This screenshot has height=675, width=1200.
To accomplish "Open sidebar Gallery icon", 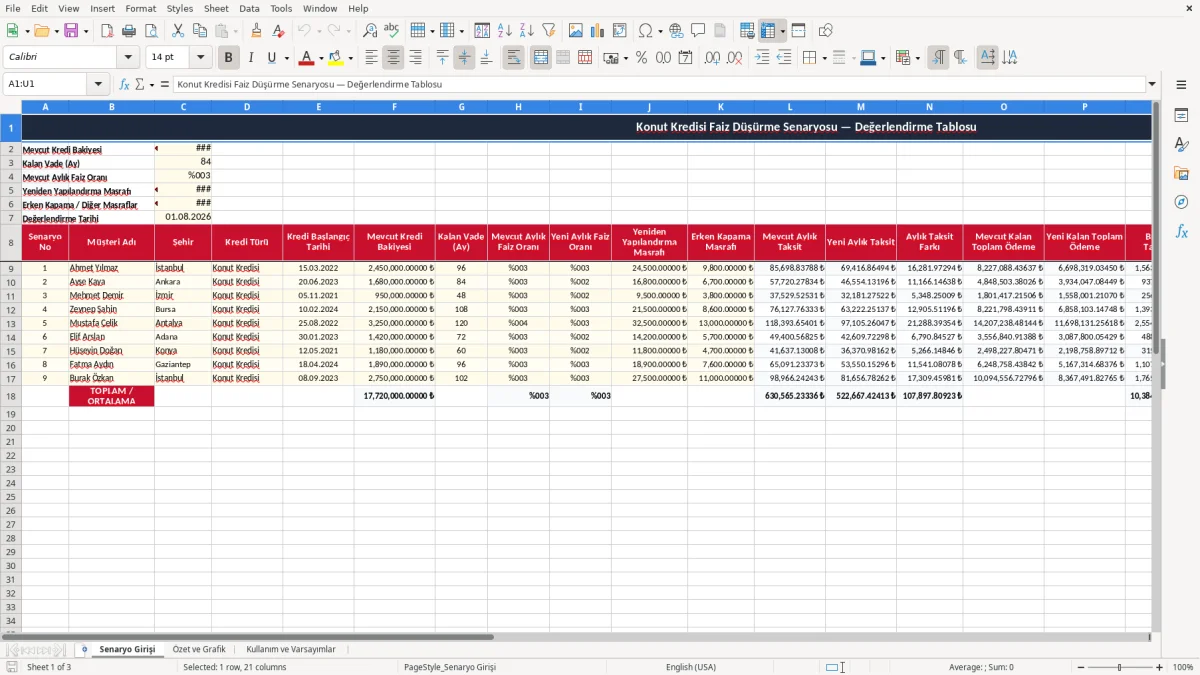I will (x=1181, y=174).
